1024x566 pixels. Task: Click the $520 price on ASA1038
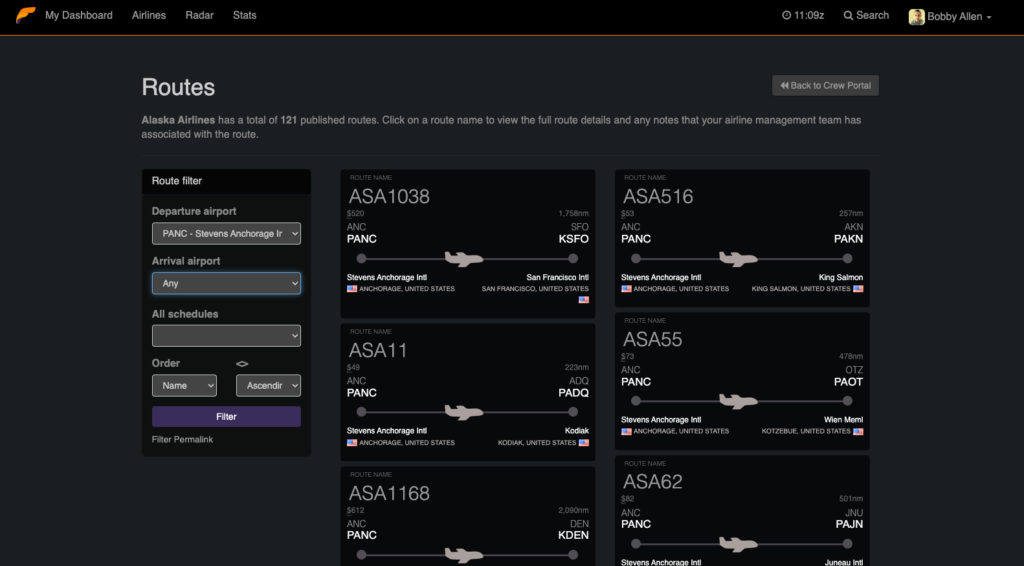[x=355, y=213]
